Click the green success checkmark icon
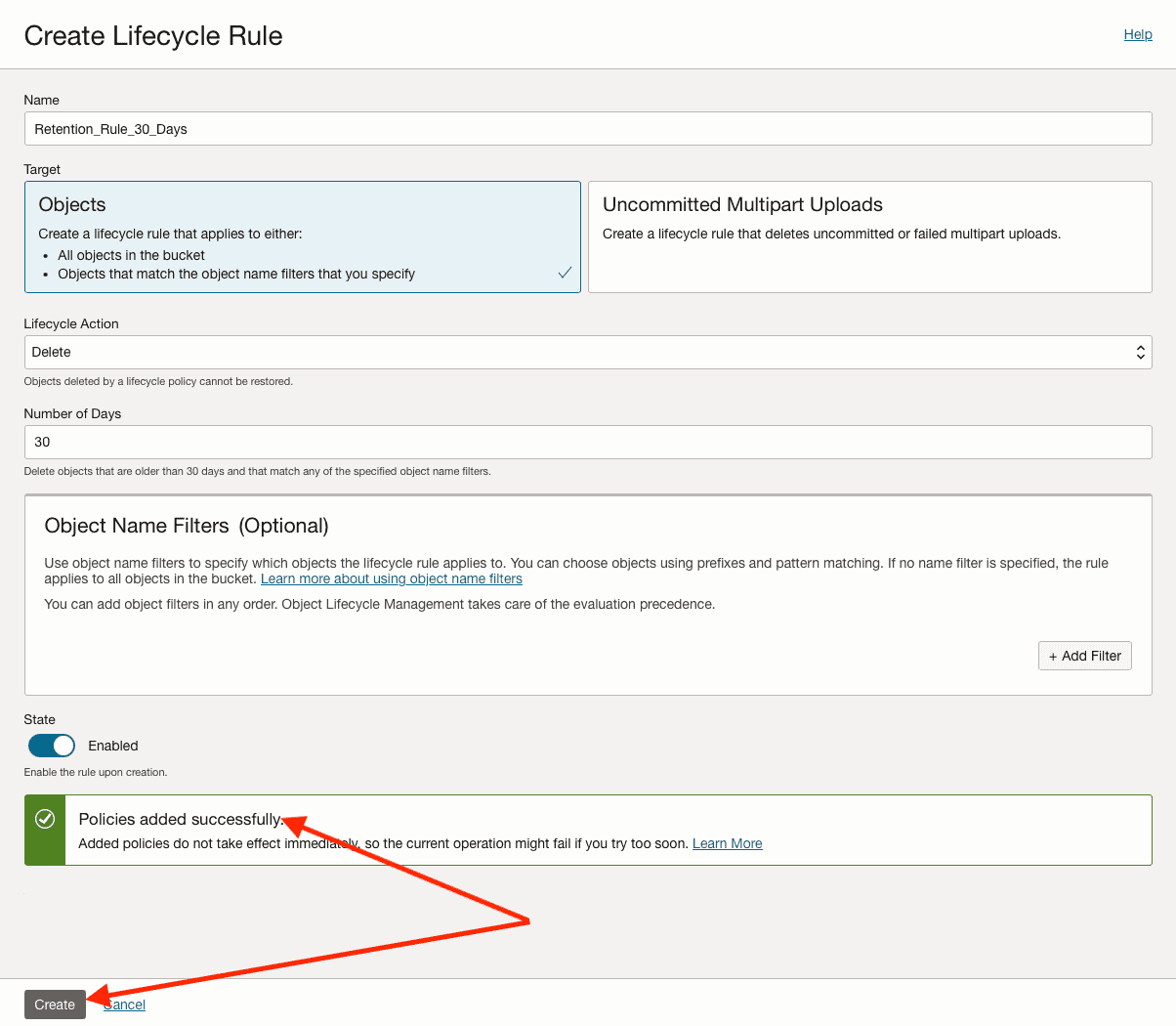The height and width of the screenshot is (1026, 1176). click(x=45, y=819)
